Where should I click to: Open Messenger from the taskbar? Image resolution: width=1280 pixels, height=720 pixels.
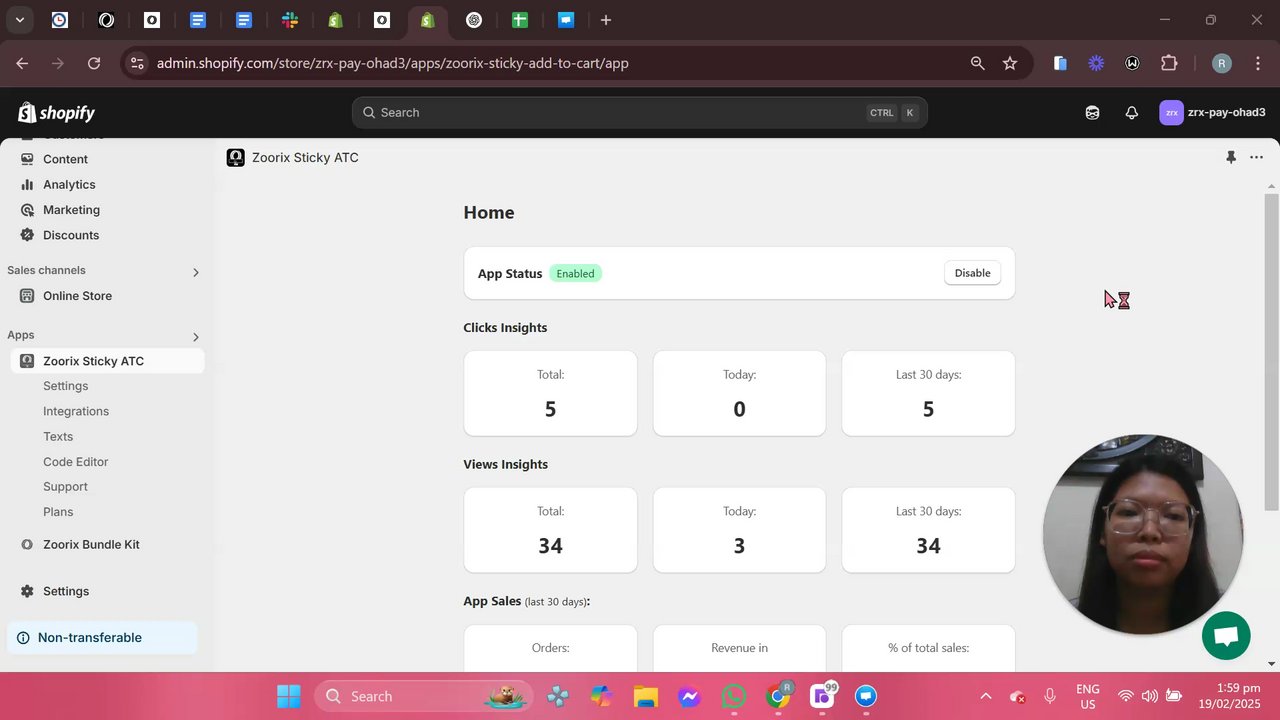(689, 696)
